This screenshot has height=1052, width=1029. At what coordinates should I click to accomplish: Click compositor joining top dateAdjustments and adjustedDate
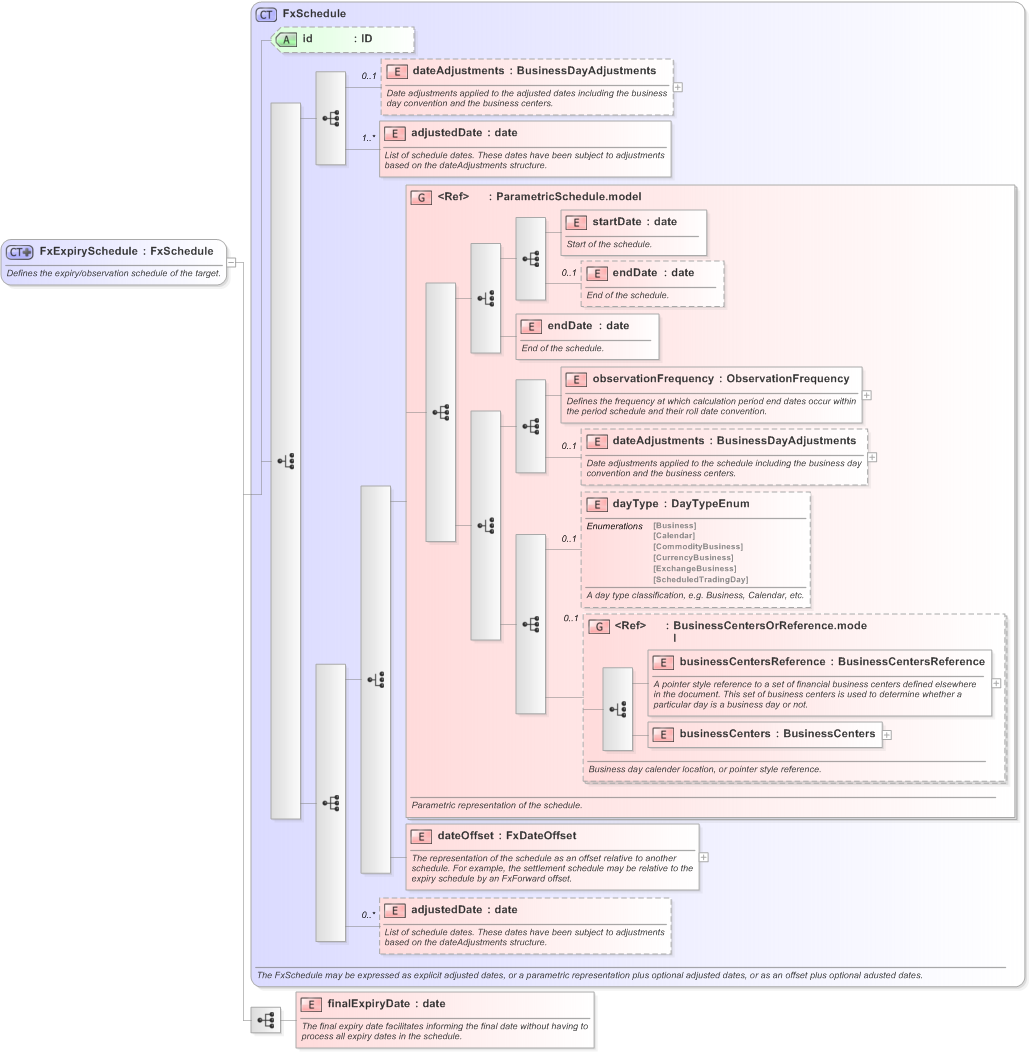331,119
